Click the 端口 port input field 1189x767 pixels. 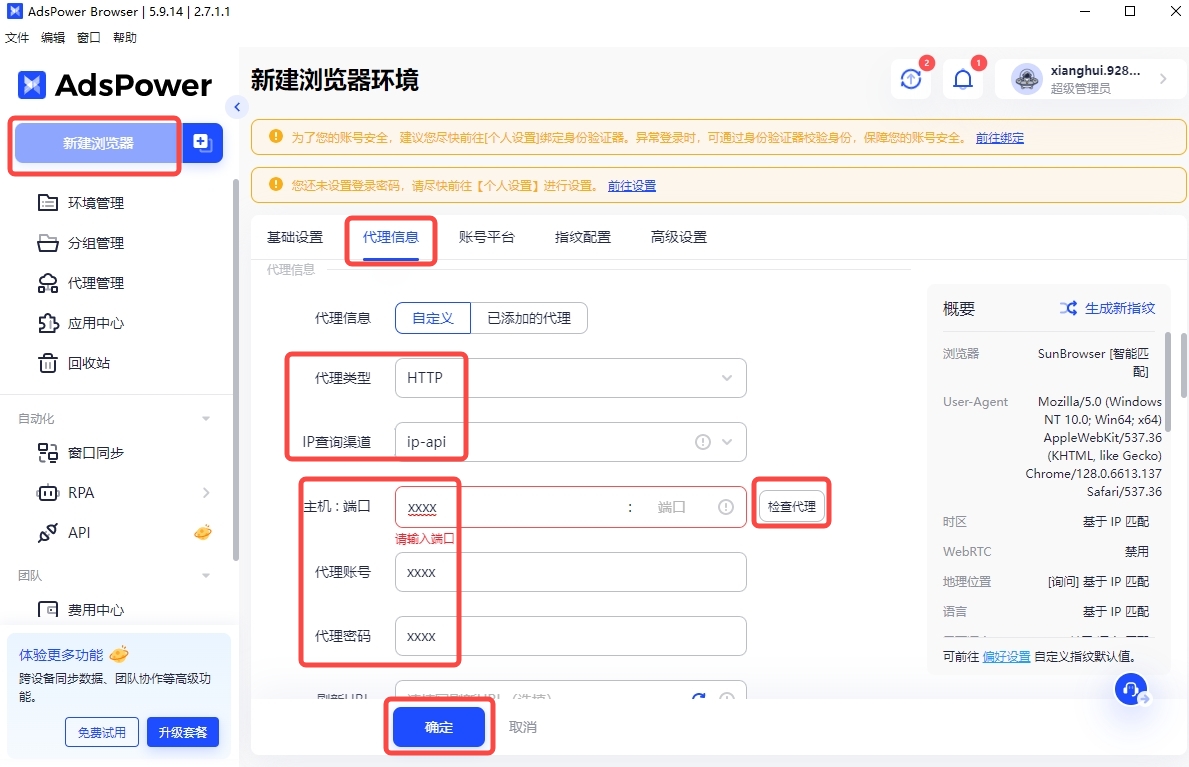(x=671, y=507)
